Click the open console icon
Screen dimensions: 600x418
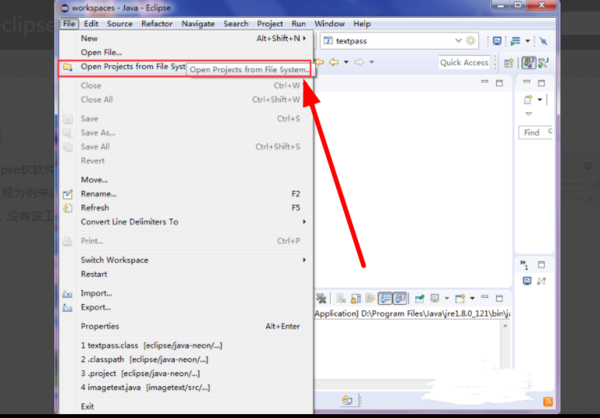(x=460, y=298)
